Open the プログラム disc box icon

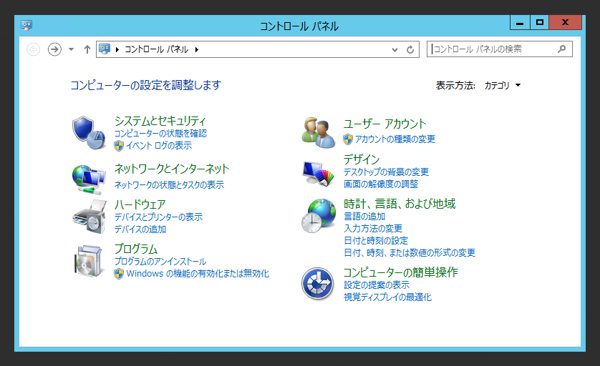89,261
